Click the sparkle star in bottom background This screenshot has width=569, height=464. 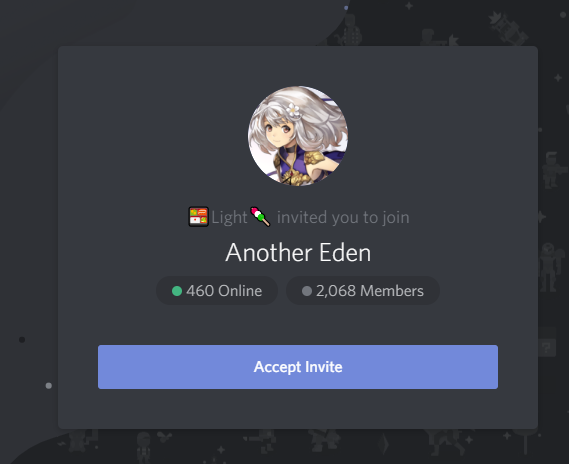(x=221, y=450)
